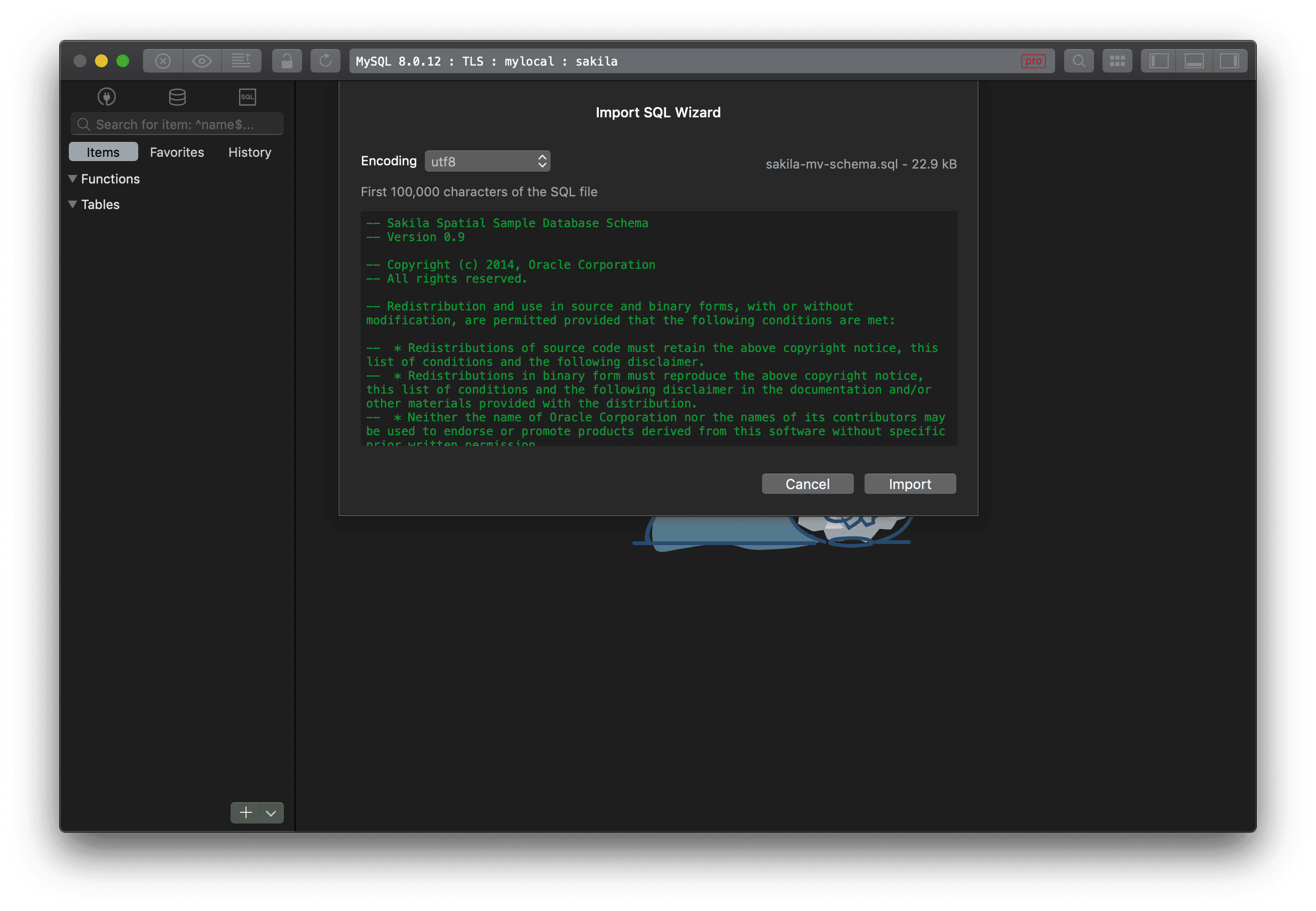The height and width of the screenshot is (911, 1316).
Task: Click the yellow minimize window button
Action: pyautogui.click(x=101, y=61)
